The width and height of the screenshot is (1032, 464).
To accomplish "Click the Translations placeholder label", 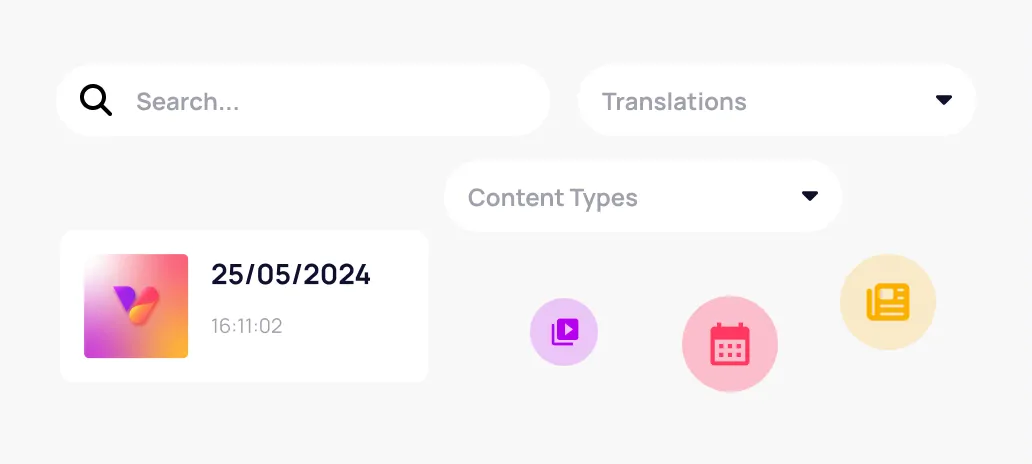I will 675,101.
